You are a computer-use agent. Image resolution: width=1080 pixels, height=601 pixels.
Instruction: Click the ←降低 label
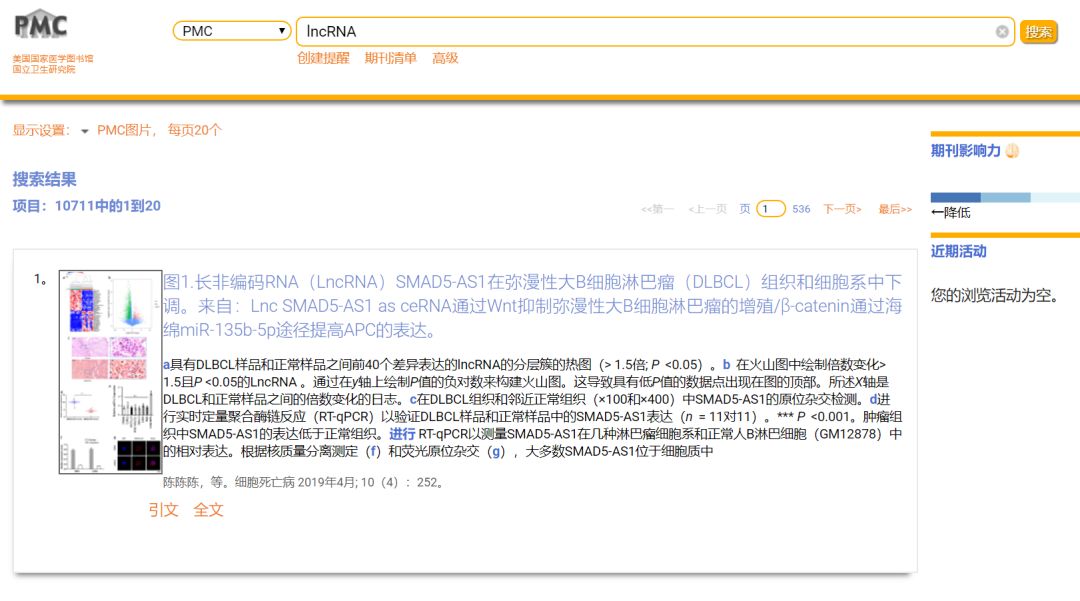click(951, 213)
